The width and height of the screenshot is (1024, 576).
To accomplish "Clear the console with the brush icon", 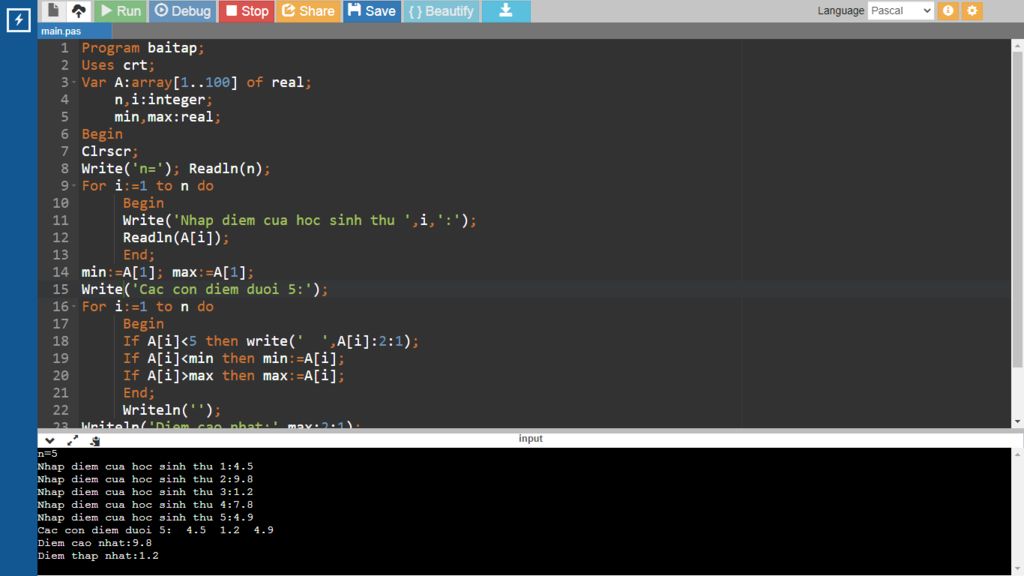I will [95, 441].
